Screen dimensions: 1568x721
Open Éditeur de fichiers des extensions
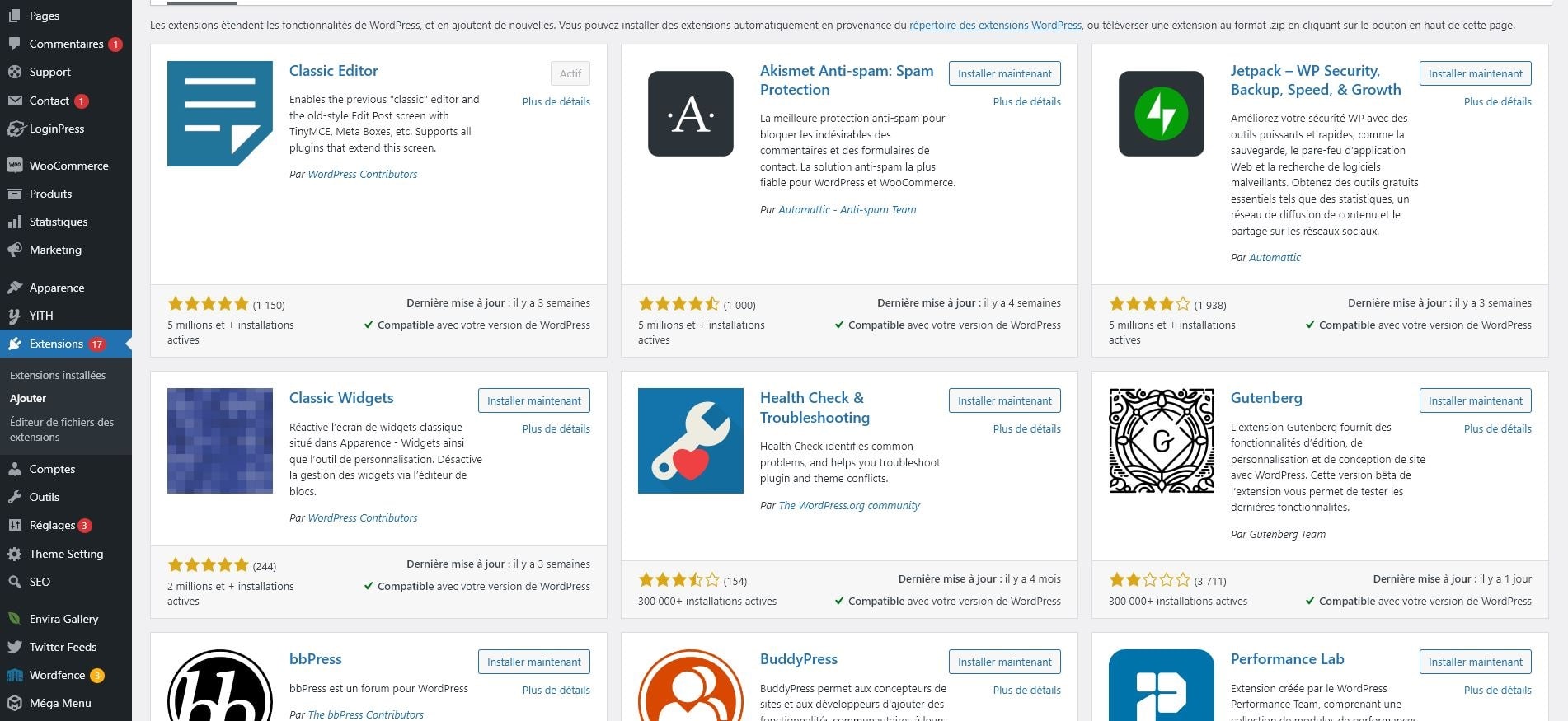[62, 429]
